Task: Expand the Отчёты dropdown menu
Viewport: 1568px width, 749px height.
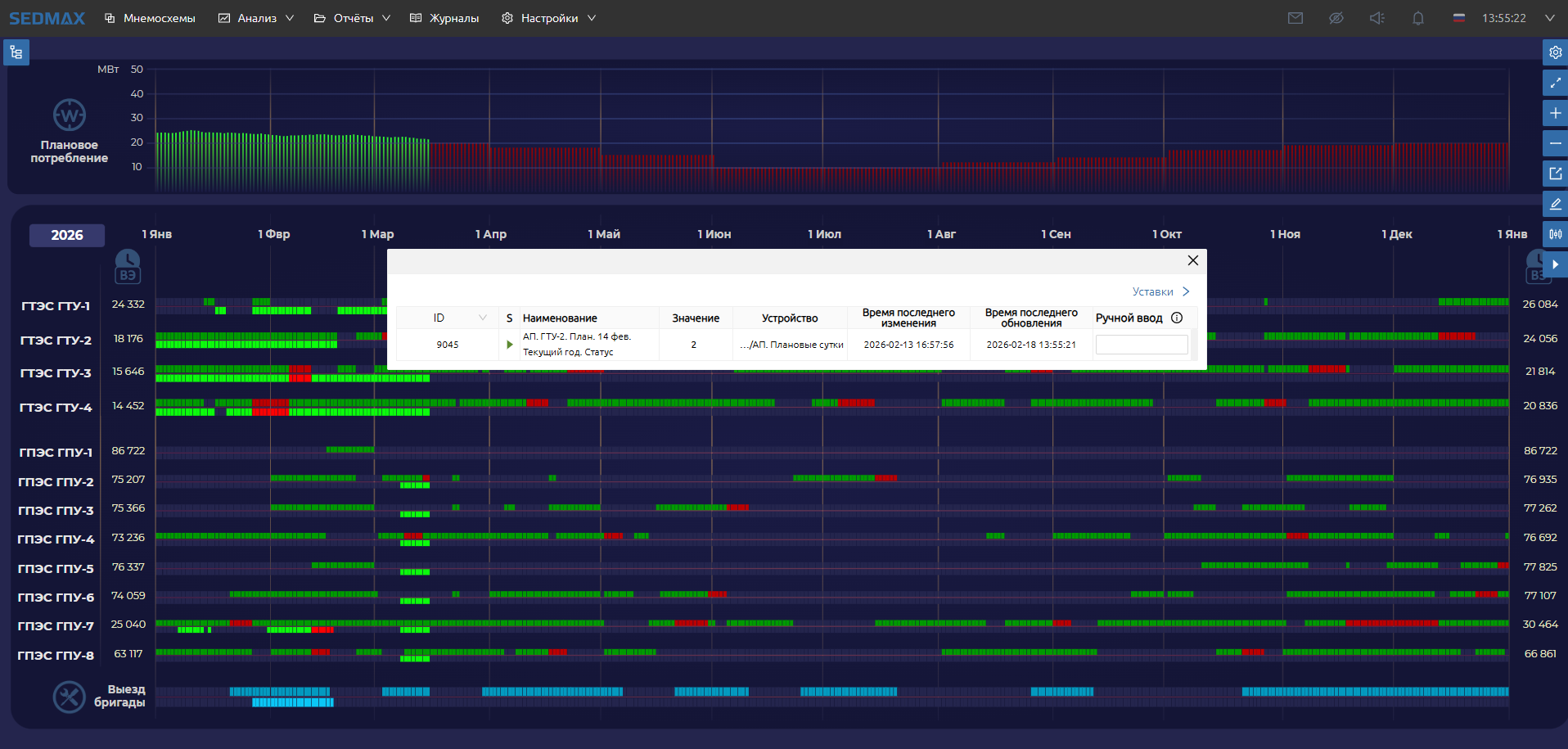Action: pyautogui.click(x=353, y=18)
